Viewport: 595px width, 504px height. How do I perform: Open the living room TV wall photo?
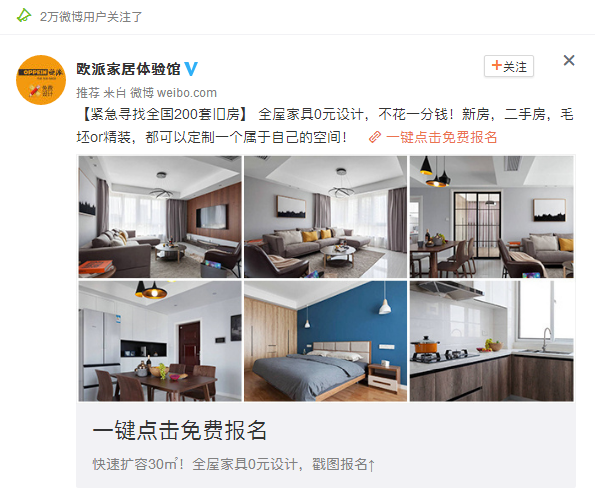(x=160, y=217)
